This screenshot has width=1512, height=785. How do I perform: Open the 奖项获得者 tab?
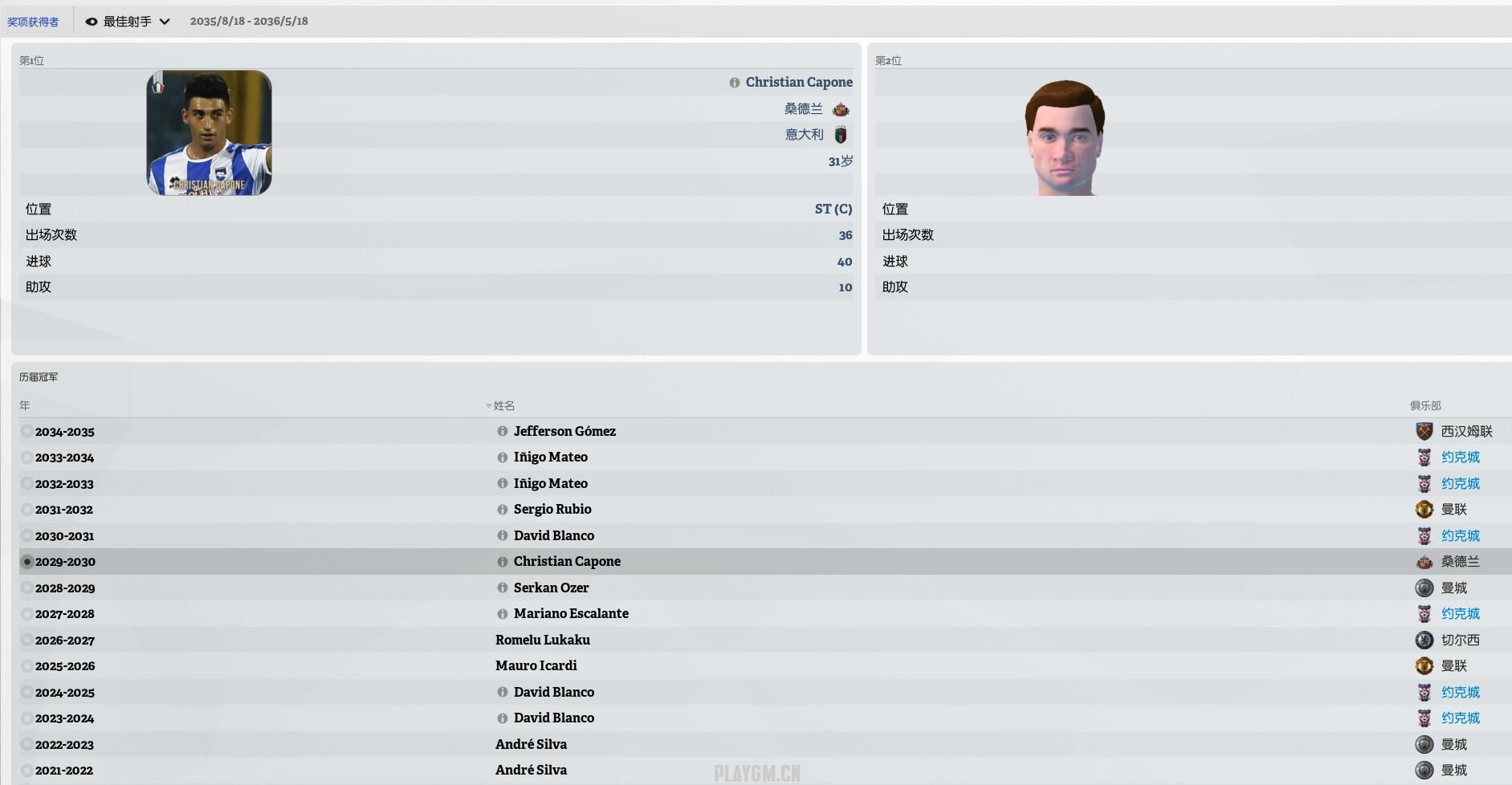click(33, 22)
